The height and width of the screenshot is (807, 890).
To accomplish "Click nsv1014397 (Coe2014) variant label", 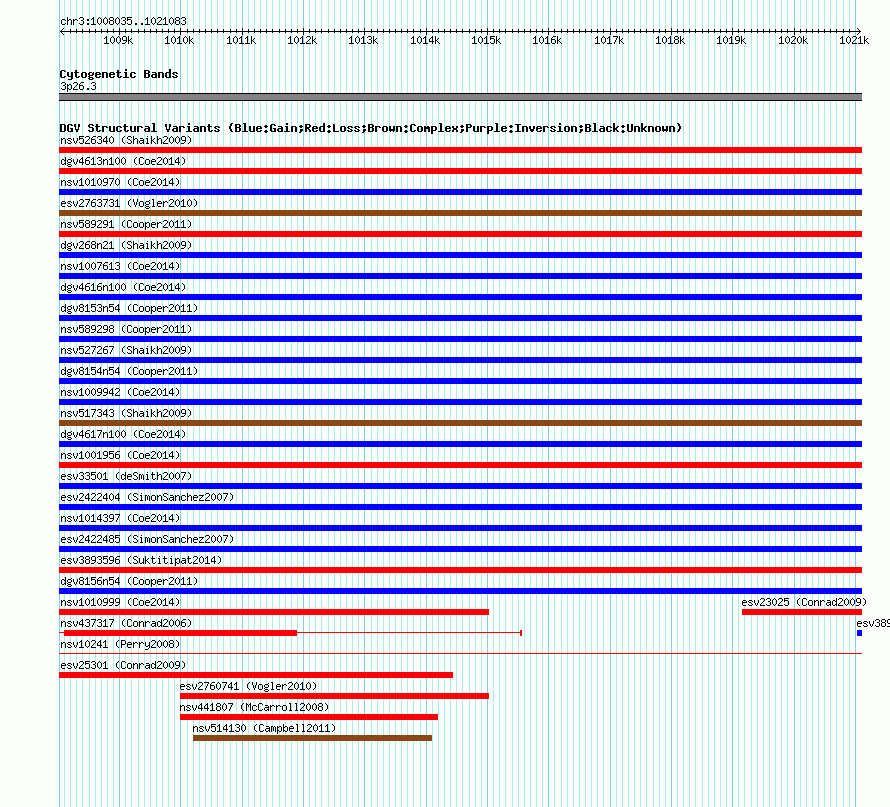I will (x=120, y=518).
